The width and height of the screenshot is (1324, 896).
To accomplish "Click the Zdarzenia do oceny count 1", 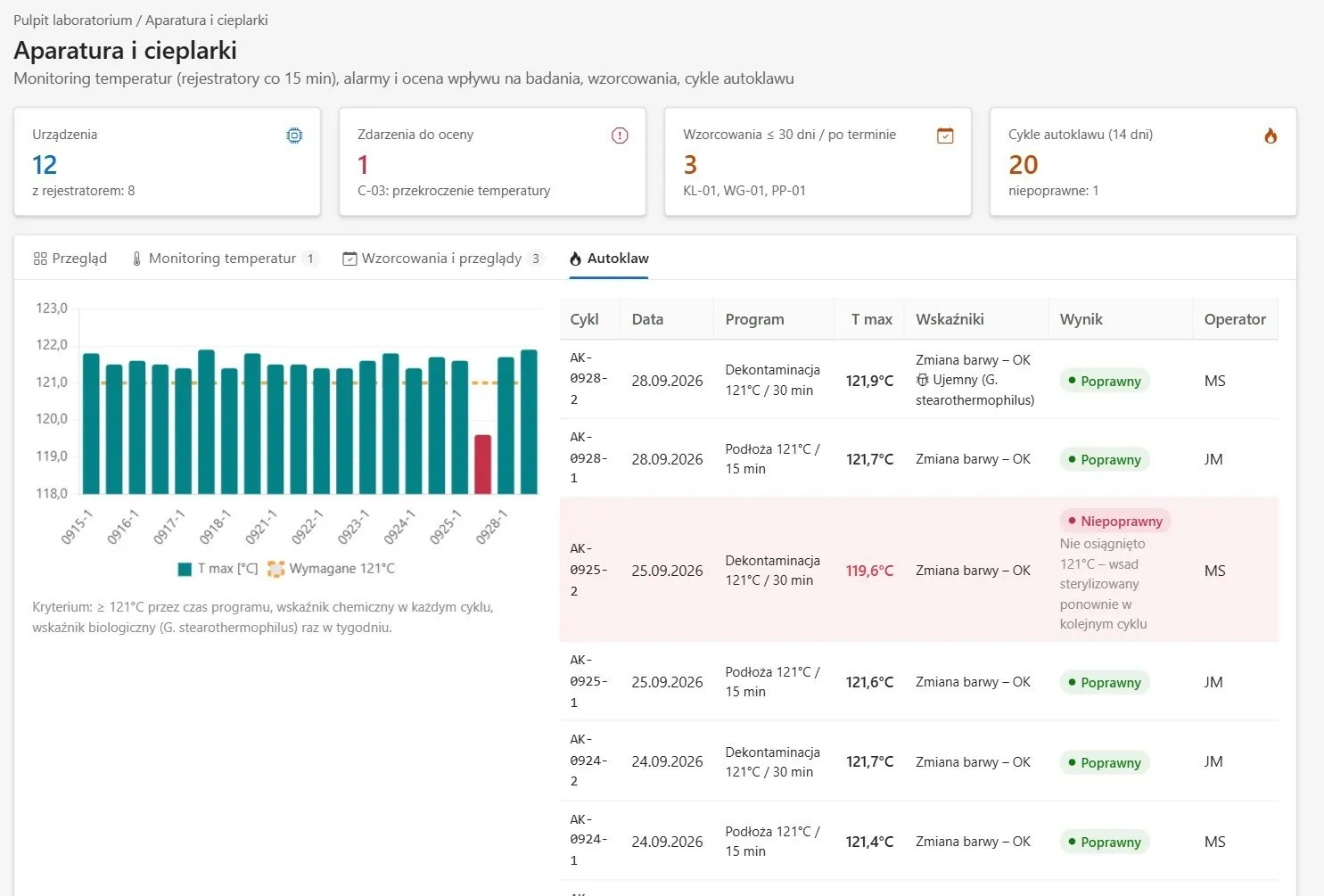I will click(363, 165).
